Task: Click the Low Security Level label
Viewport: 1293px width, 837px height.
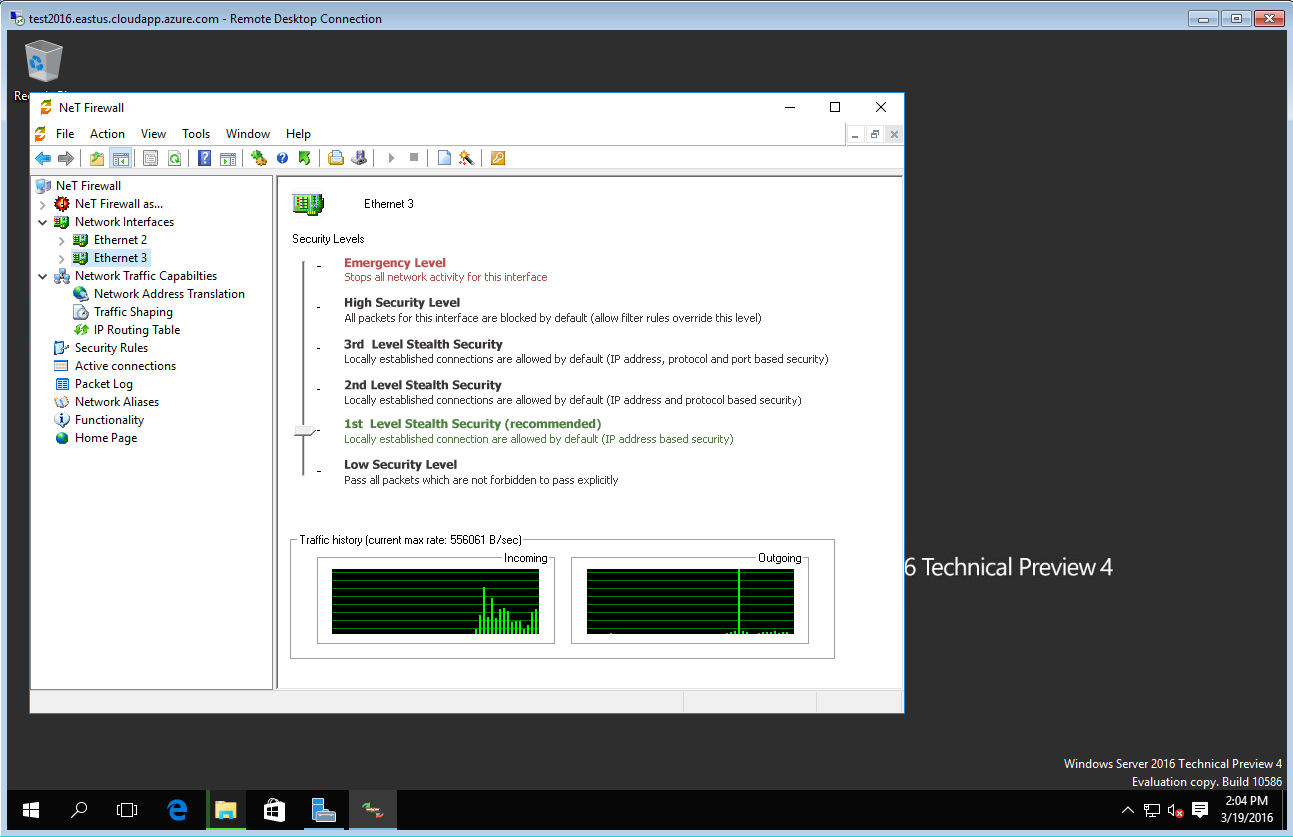Action: click(x=400, y=464)
